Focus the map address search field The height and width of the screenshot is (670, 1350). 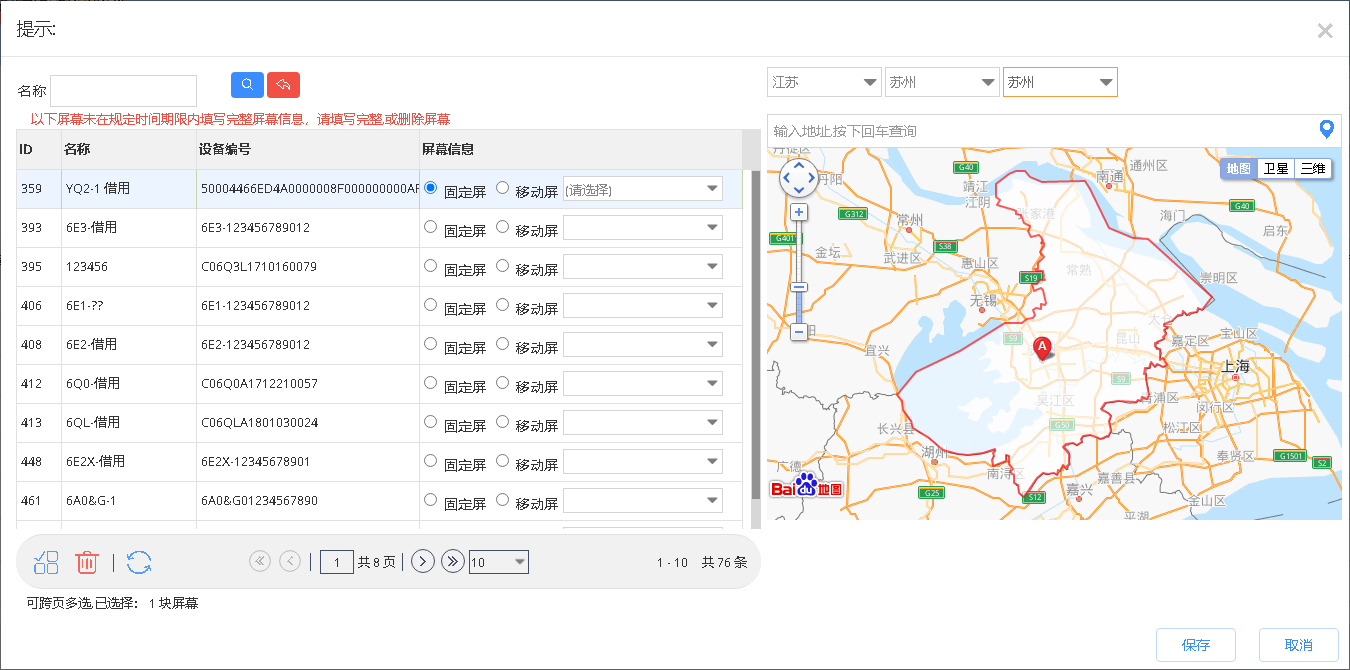(1041, 131)
